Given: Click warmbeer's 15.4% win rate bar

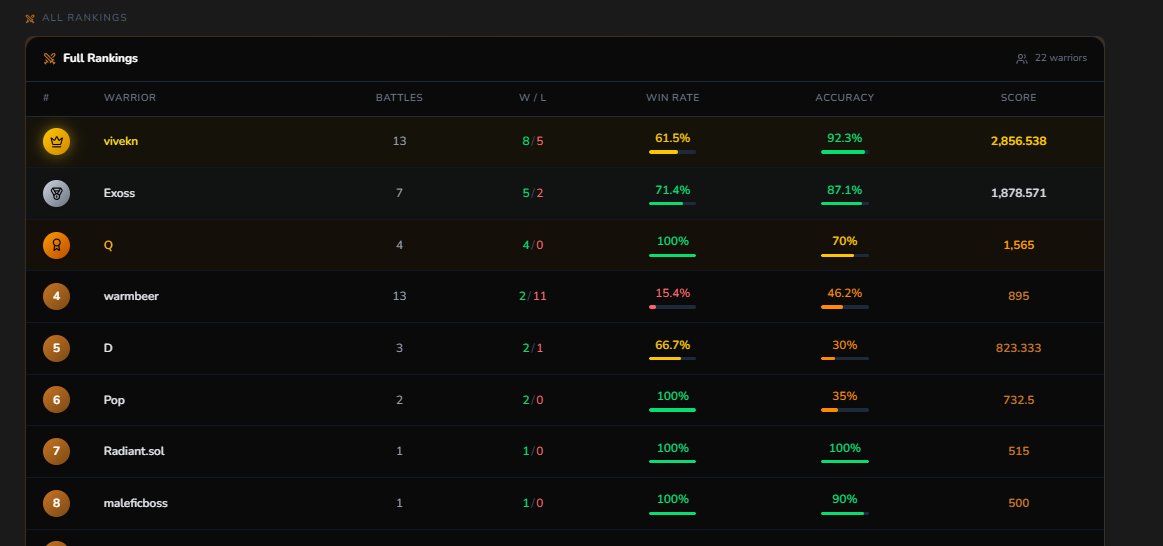Looking at the screenshot, I should (673, 307).
